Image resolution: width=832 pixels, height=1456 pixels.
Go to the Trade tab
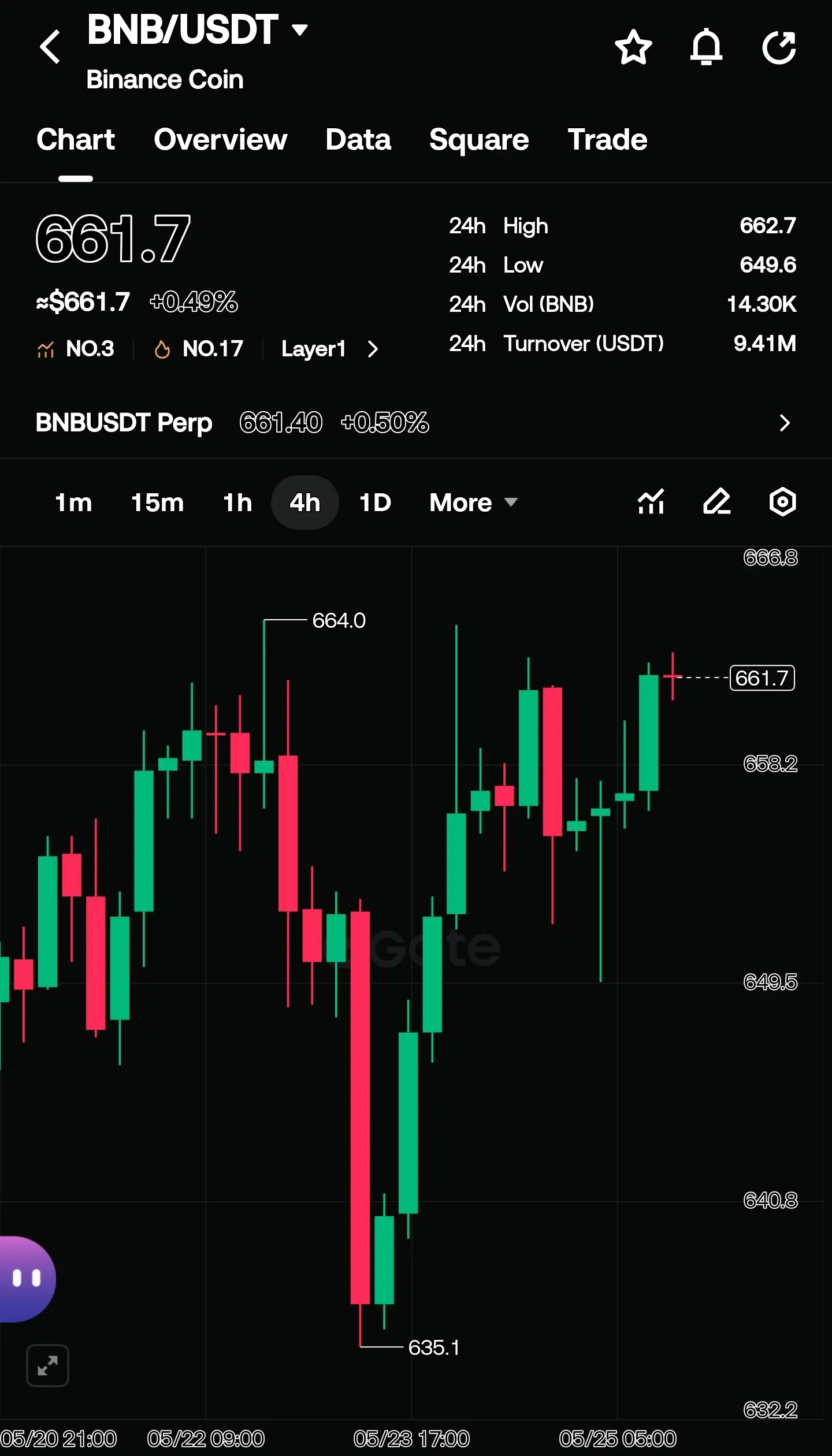(x=608, y=140)
